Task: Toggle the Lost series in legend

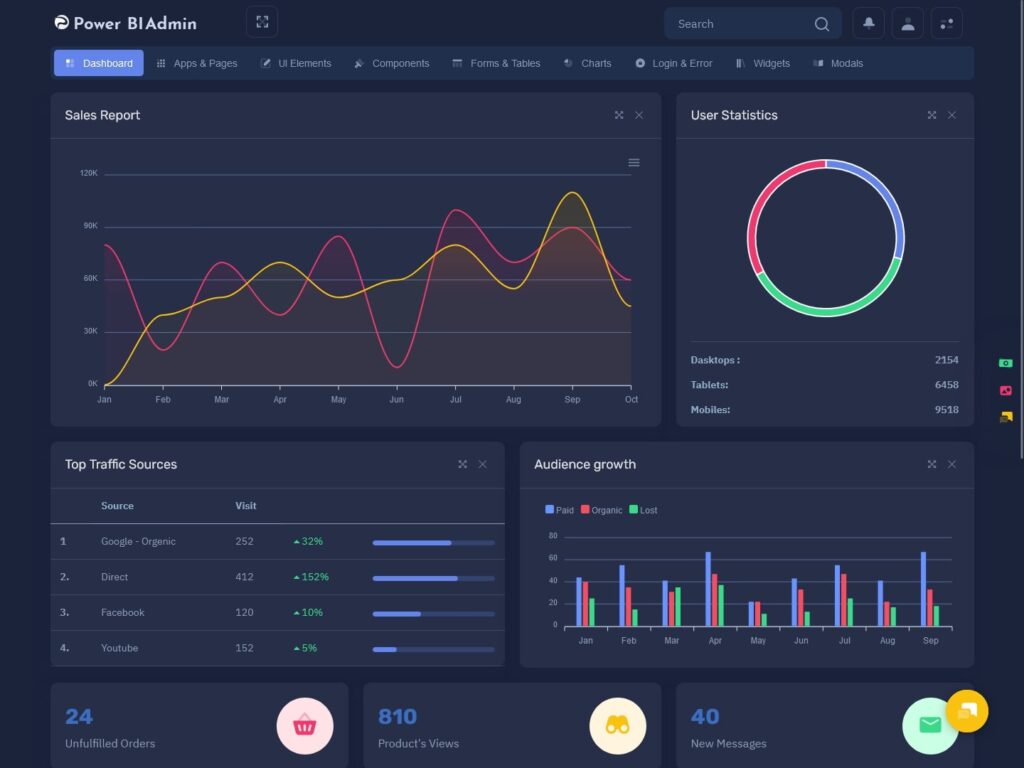Action: [642, 510]
